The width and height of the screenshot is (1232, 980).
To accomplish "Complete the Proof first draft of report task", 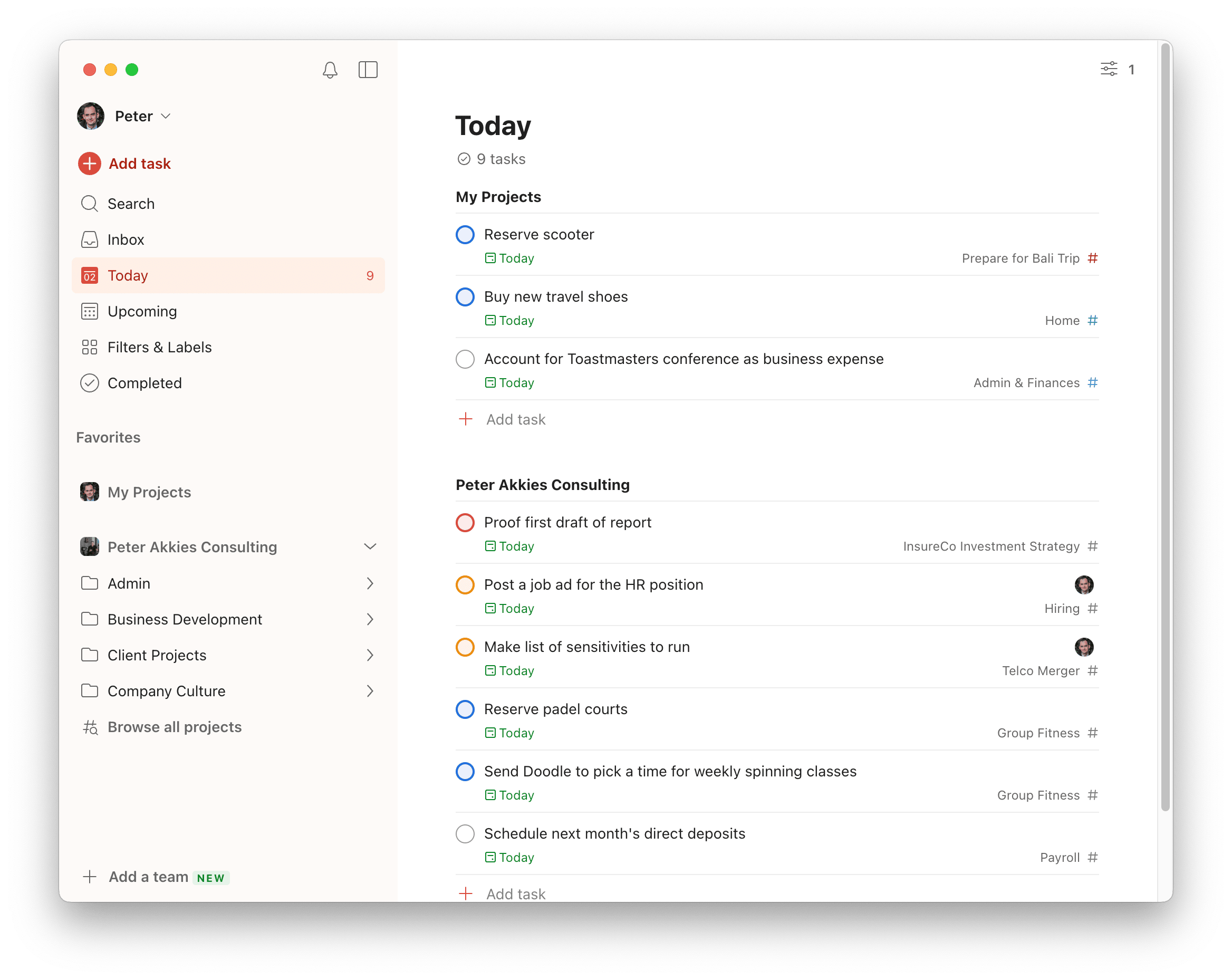I will point(465,522).
